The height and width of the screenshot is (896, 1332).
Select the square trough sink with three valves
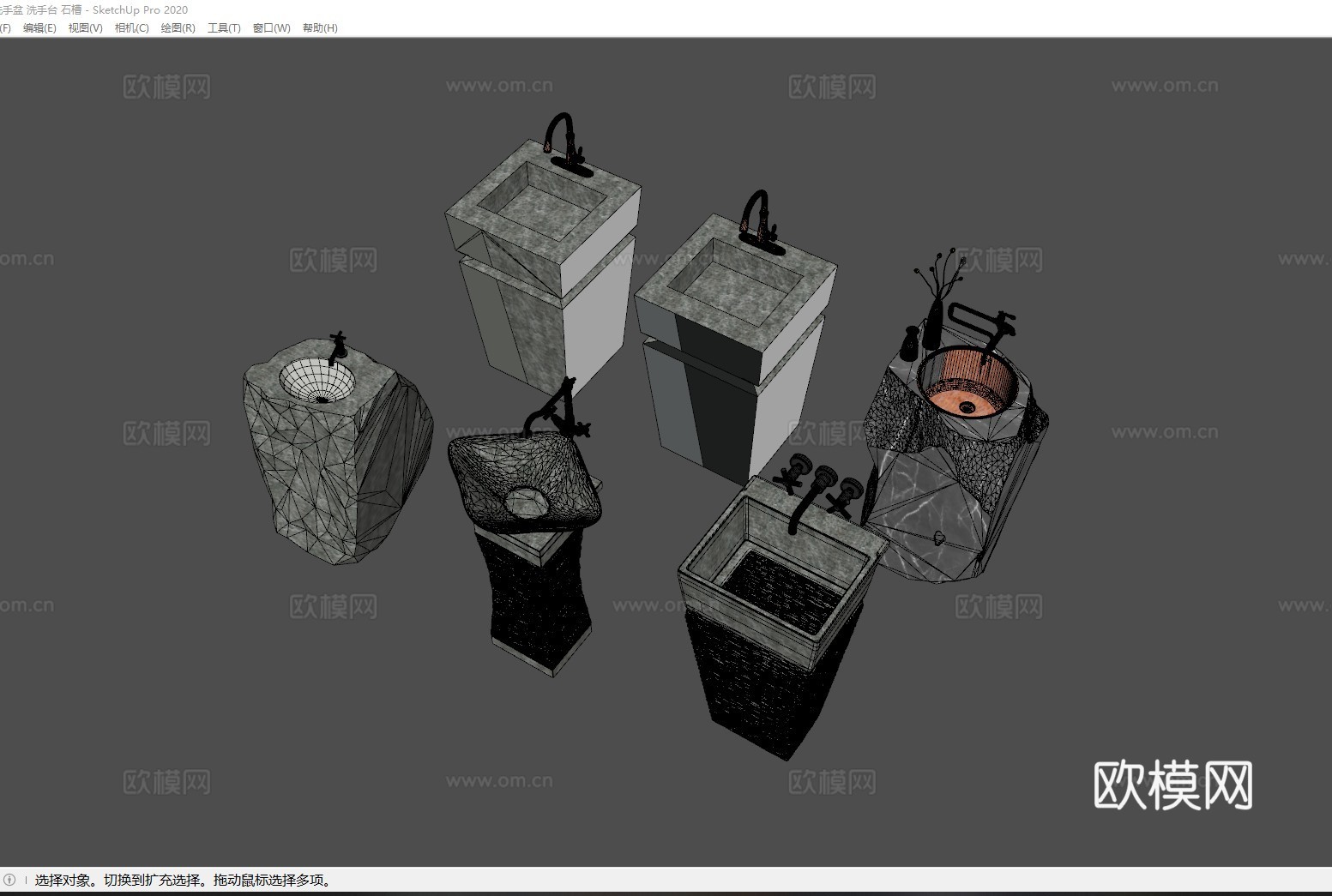coord(782,609)
